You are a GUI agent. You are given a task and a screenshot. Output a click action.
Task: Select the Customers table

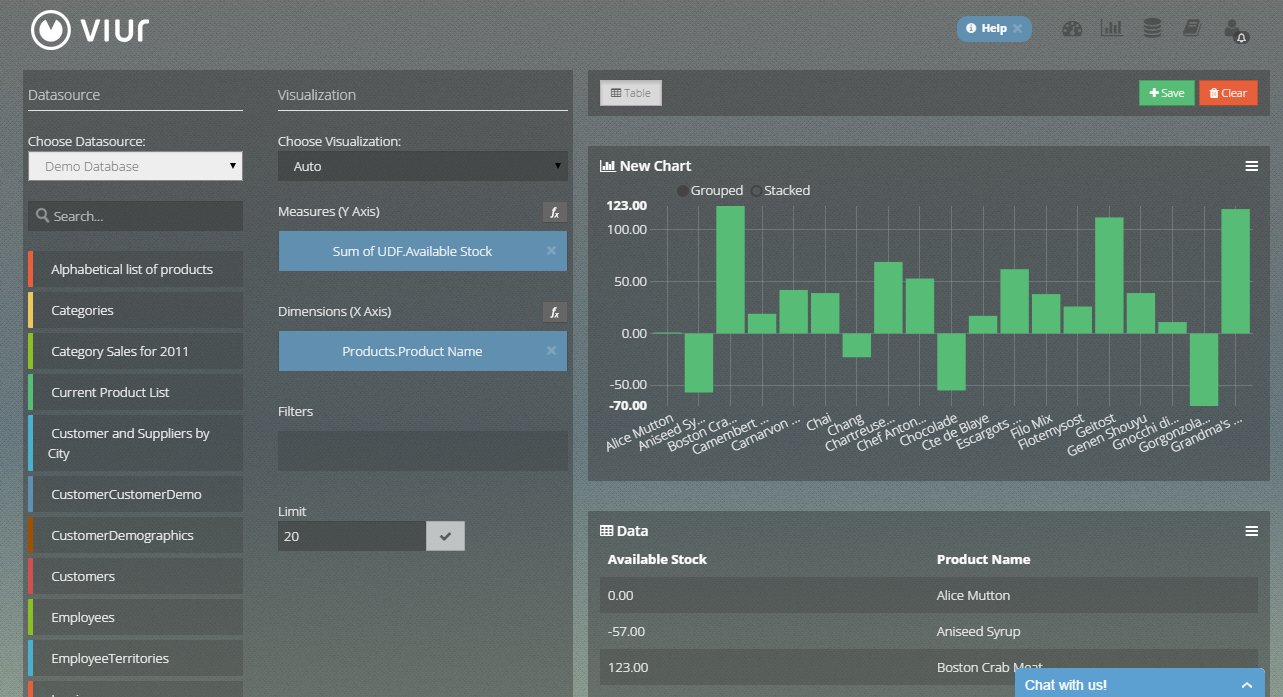[x=135, y=576]
